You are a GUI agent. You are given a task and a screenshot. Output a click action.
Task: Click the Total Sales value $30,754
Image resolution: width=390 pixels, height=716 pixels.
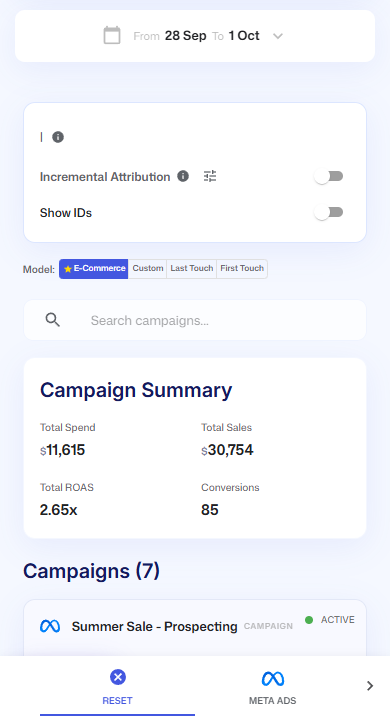(x=227, y=450)
